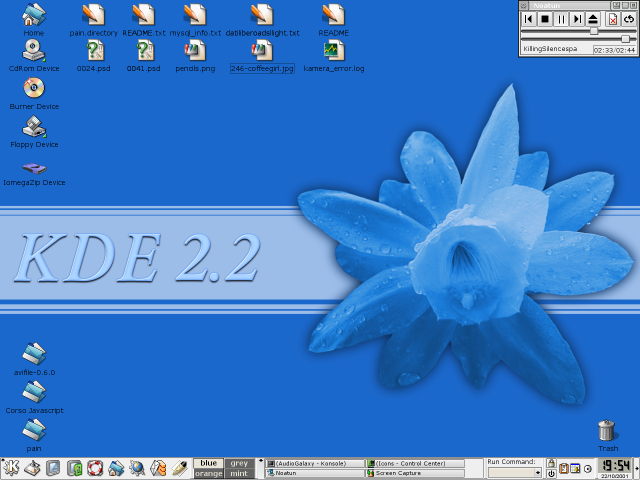The width and height of the screenshot is (640, 480).
Task: Launch the pen text editor panel icon
Action: point(179,469)
